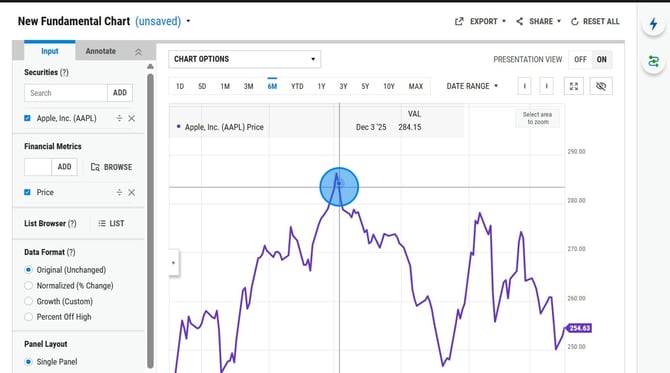Select the 1Y time range

coord(321,86)
